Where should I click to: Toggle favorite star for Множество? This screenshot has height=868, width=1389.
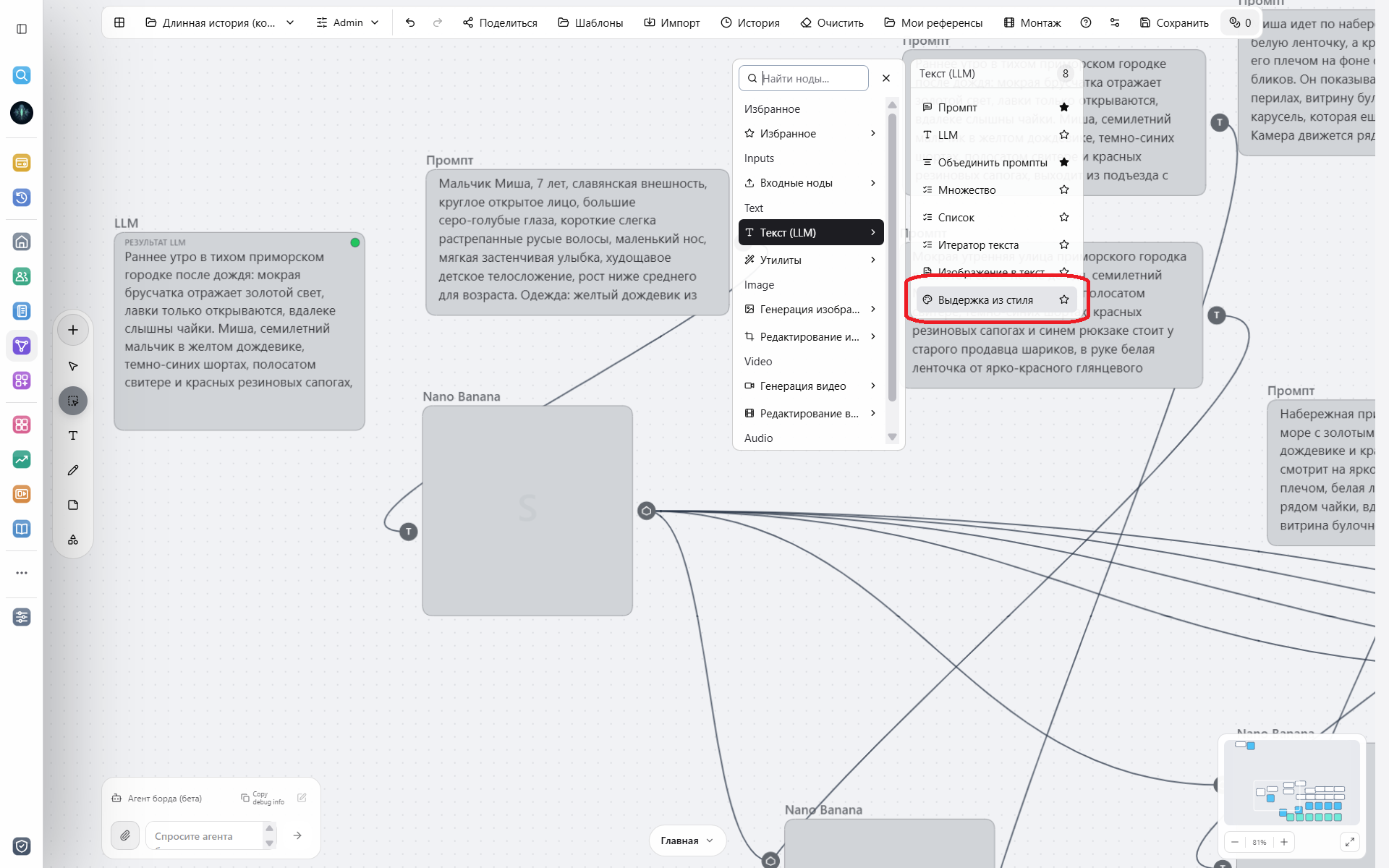pos(1064,190)
